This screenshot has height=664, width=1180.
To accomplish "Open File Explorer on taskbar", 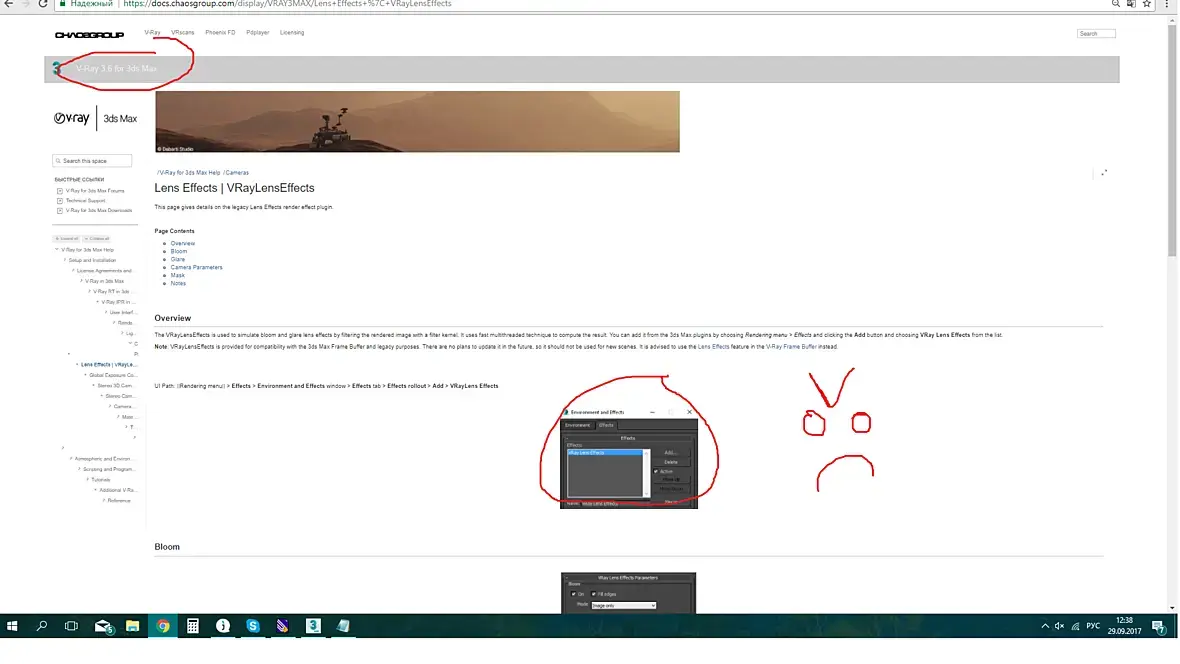I will (132, 626).
